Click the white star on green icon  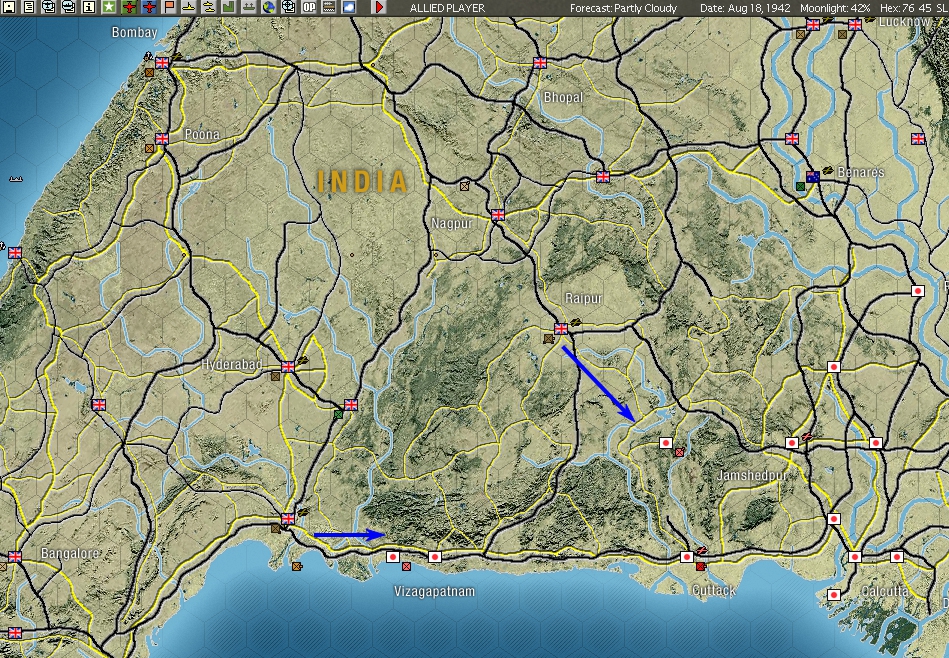click(x=109, y=7)
